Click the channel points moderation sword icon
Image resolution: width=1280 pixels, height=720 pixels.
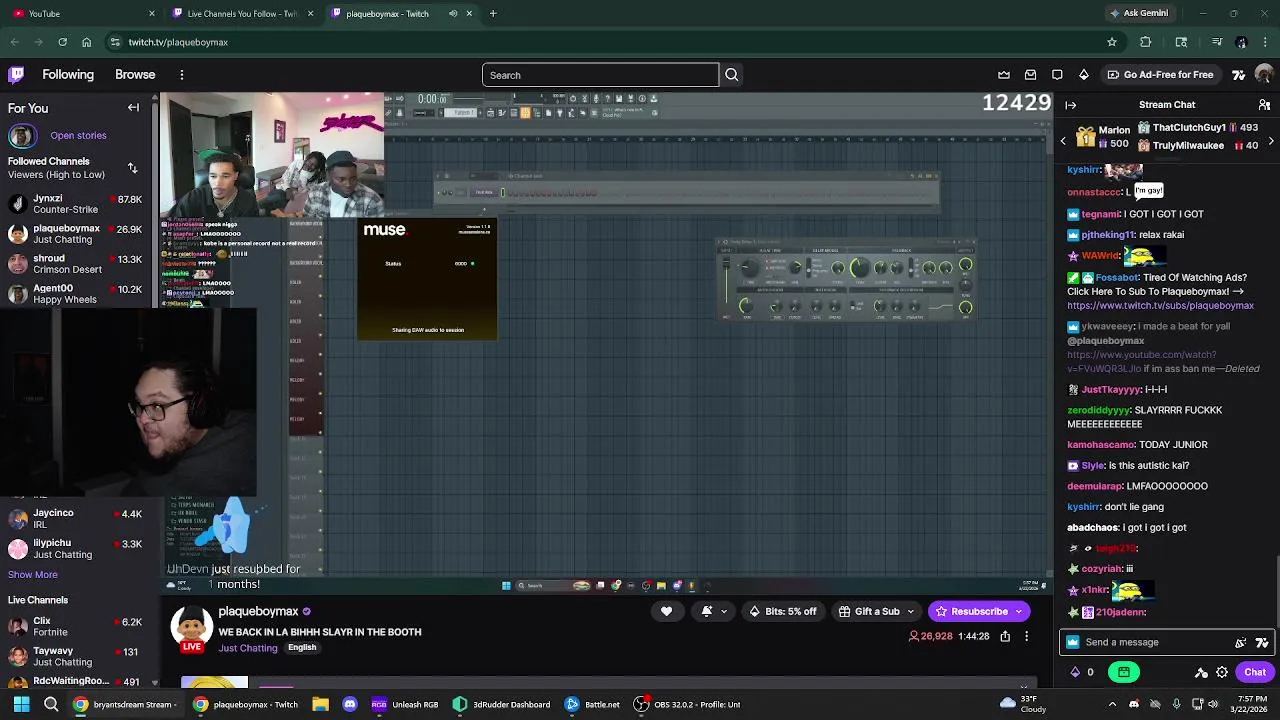(x=1201, y=672)
